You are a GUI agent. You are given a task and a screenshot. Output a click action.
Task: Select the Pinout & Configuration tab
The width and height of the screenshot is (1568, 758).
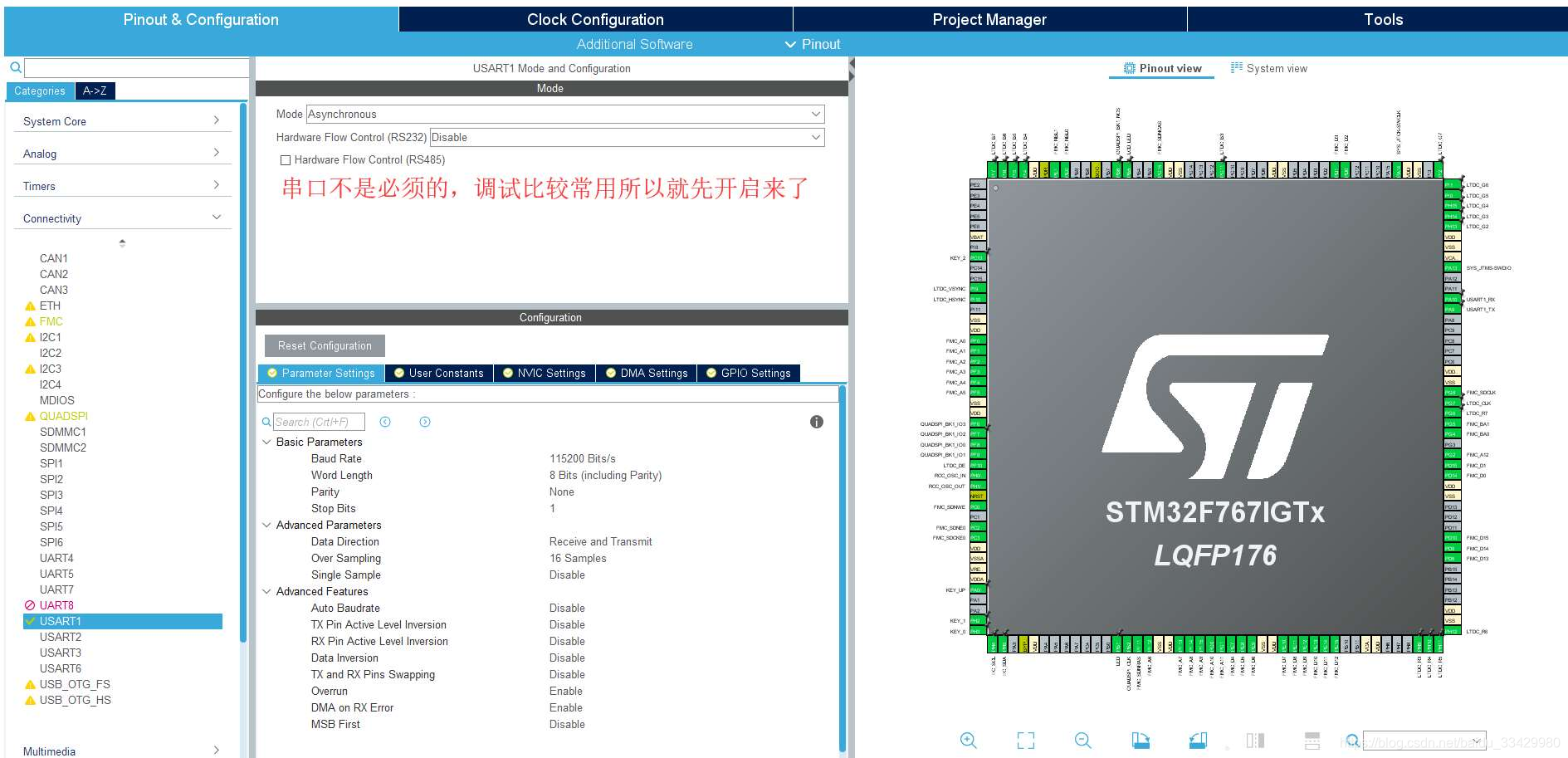point(201,19)
